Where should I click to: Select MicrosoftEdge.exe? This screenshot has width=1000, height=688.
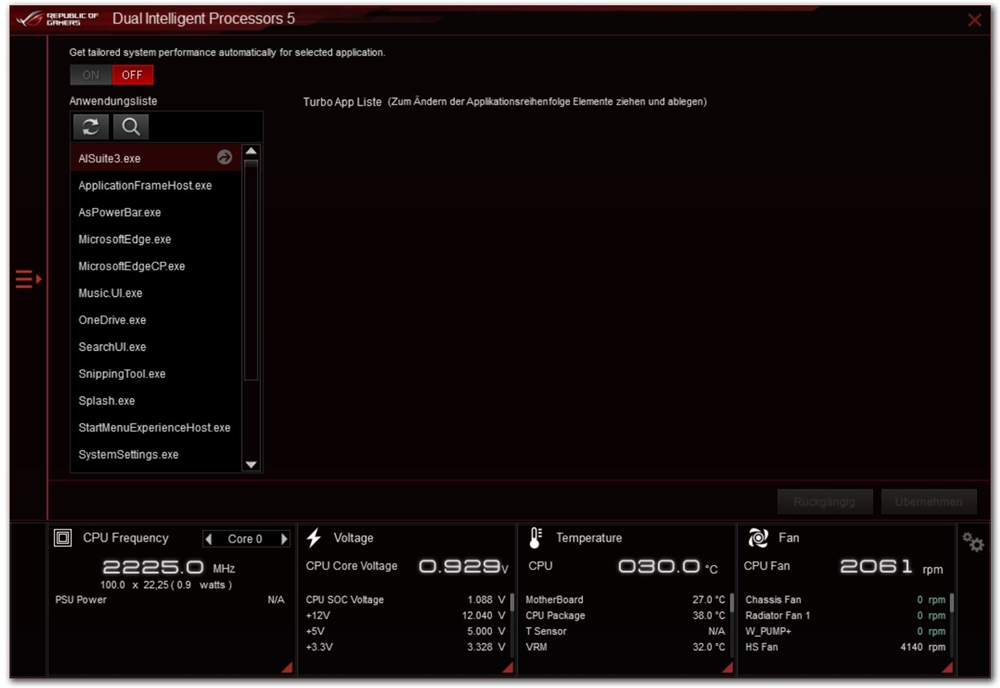[x=156, y=239]
